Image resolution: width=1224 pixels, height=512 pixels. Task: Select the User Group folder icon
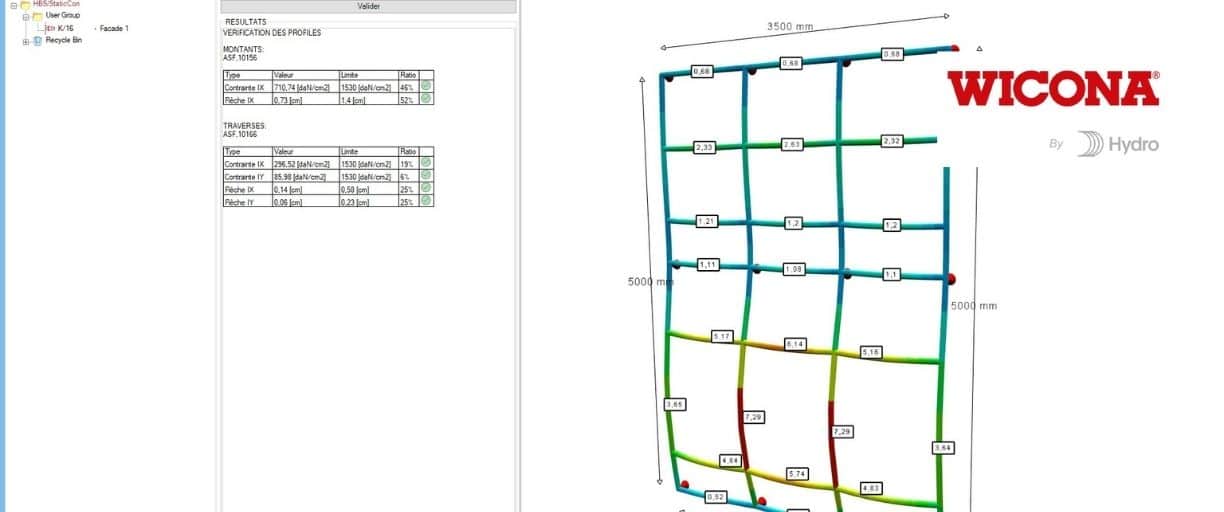[x=37, y=16]
